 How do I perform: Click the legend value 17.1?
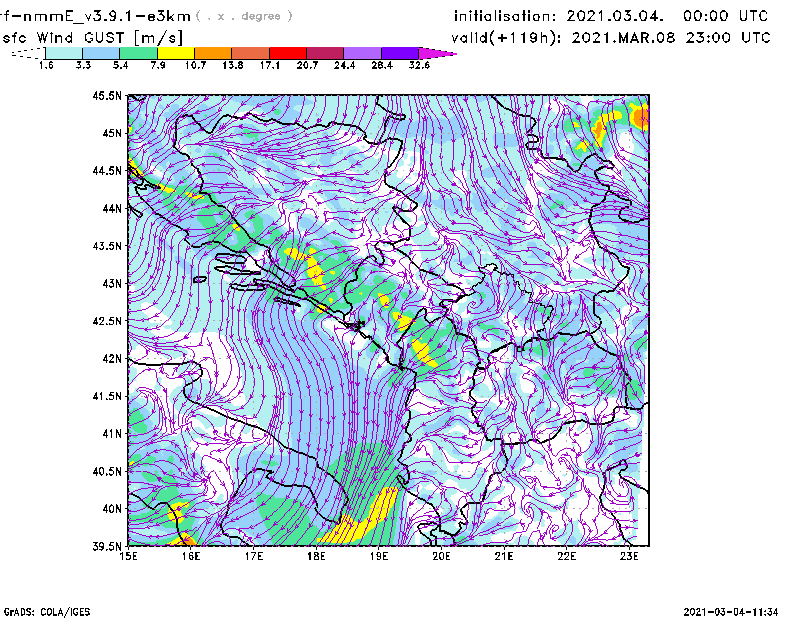pyautogui.click(x=270, y=65)
